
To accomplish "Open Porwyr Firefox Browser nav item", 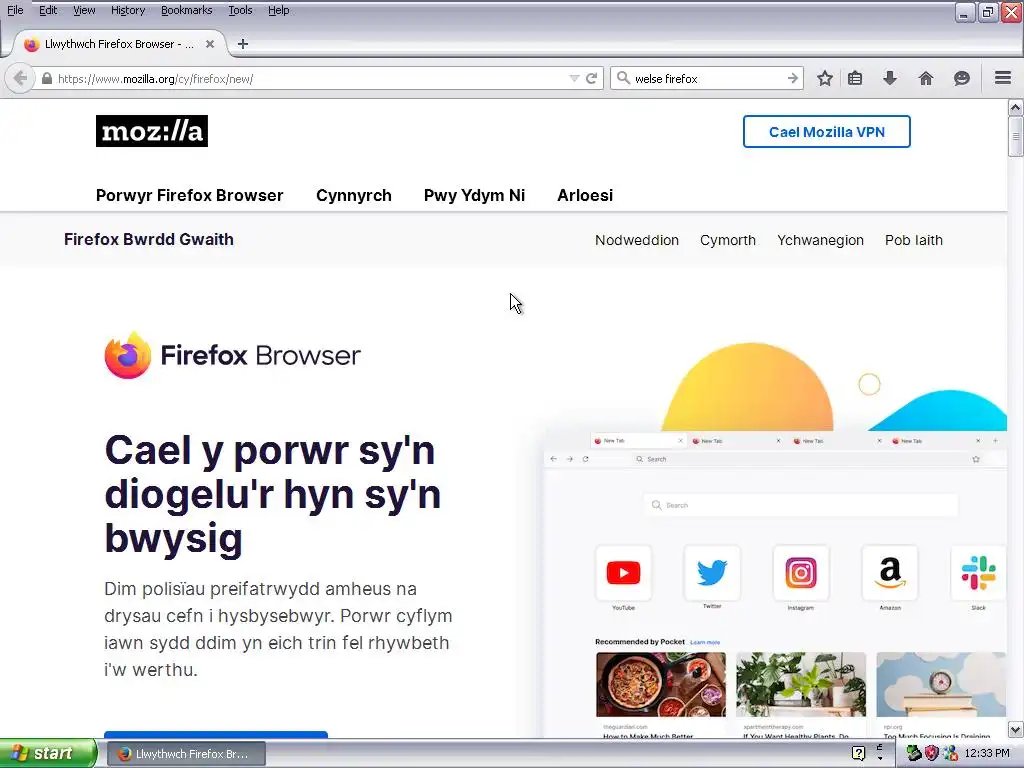I will click(x=189, y=195).
